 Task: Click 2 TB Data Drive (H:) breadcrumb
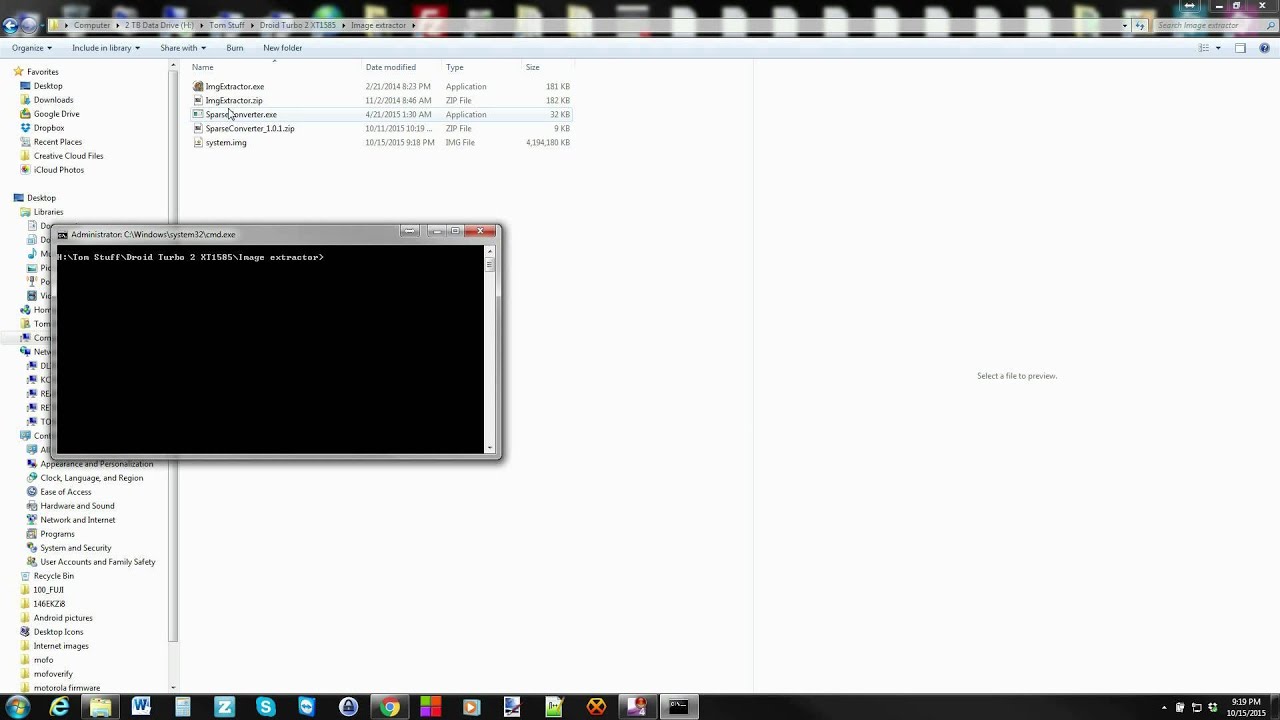[x=159, y=25]
